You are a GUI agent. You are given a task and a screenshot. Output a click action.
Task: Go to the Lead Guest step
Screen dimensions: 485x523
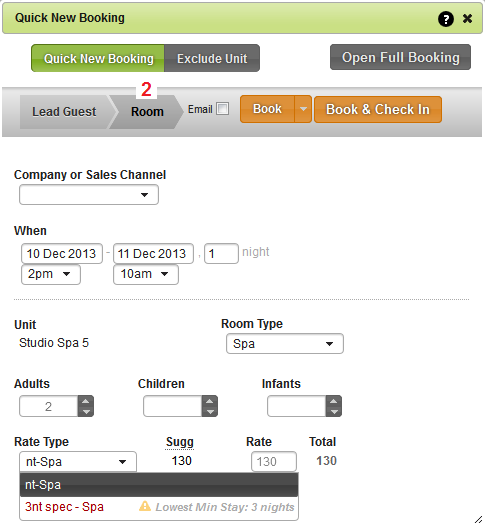coord(66,112)
